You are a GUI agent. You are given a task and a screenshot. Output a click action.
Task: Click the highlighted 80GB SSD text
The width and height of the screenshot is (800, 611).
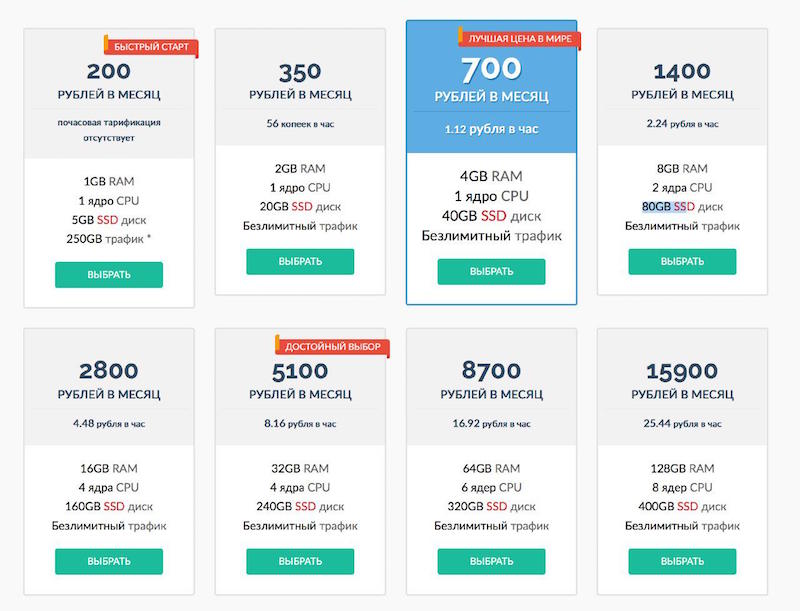pos(668,207)
